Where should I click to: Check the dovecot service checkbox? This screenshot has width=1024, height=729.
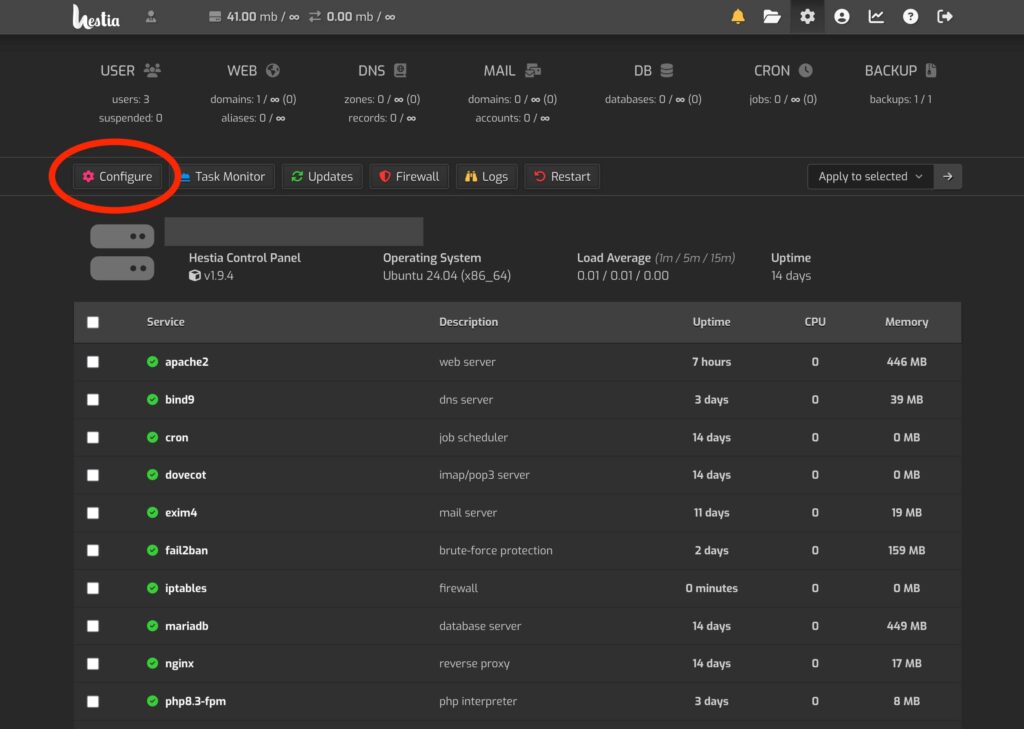[x=93, y=475]
